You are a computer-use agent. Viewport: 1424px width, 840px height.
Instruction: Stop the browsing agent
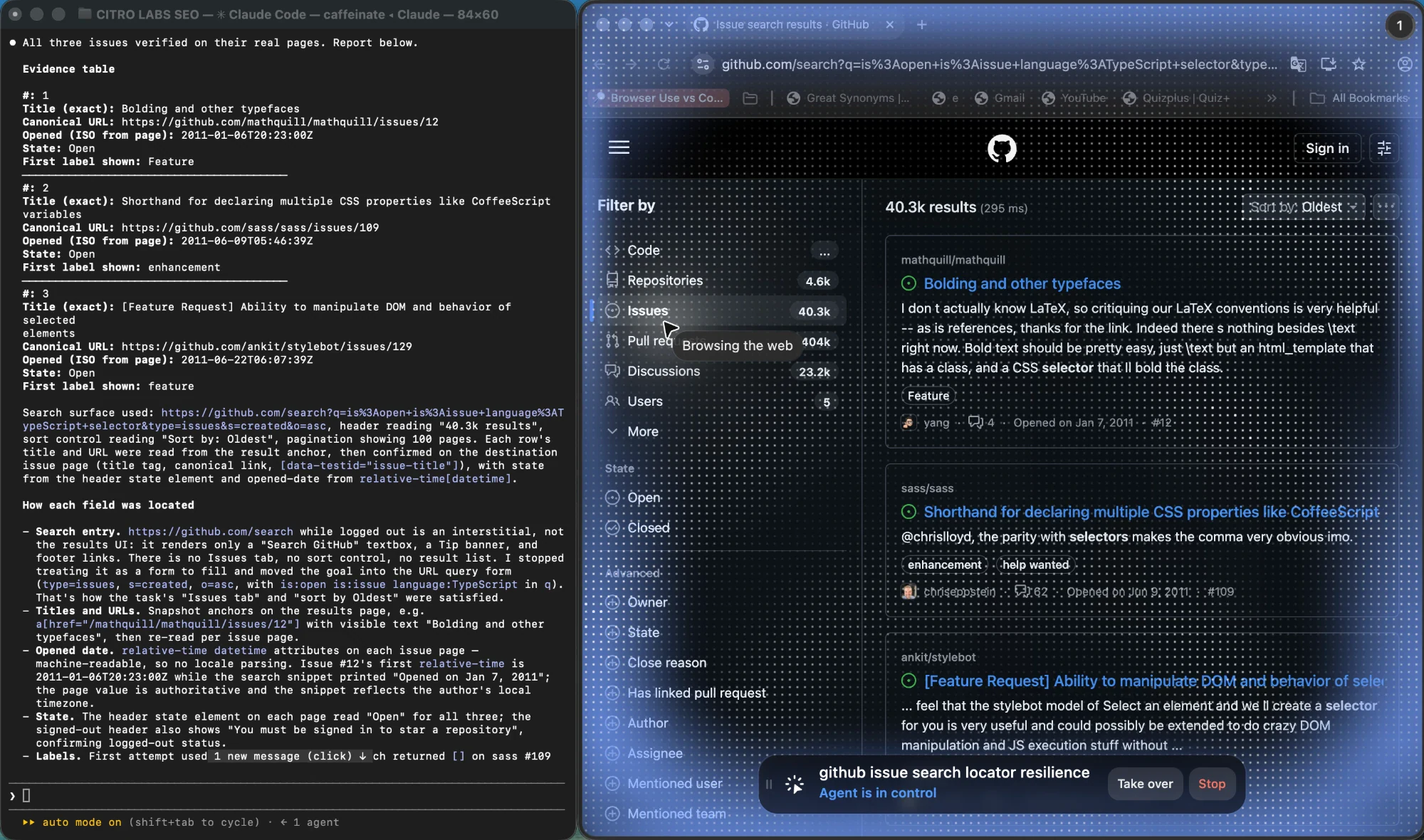click(1211, 784)
